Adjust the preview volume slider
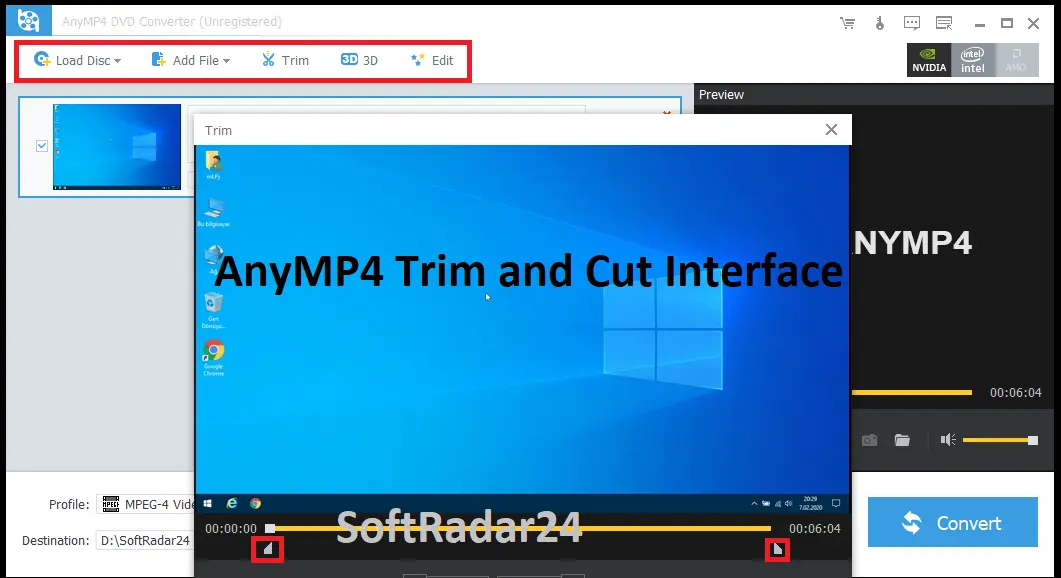1061x578 pixels. tap(1000, 441)
